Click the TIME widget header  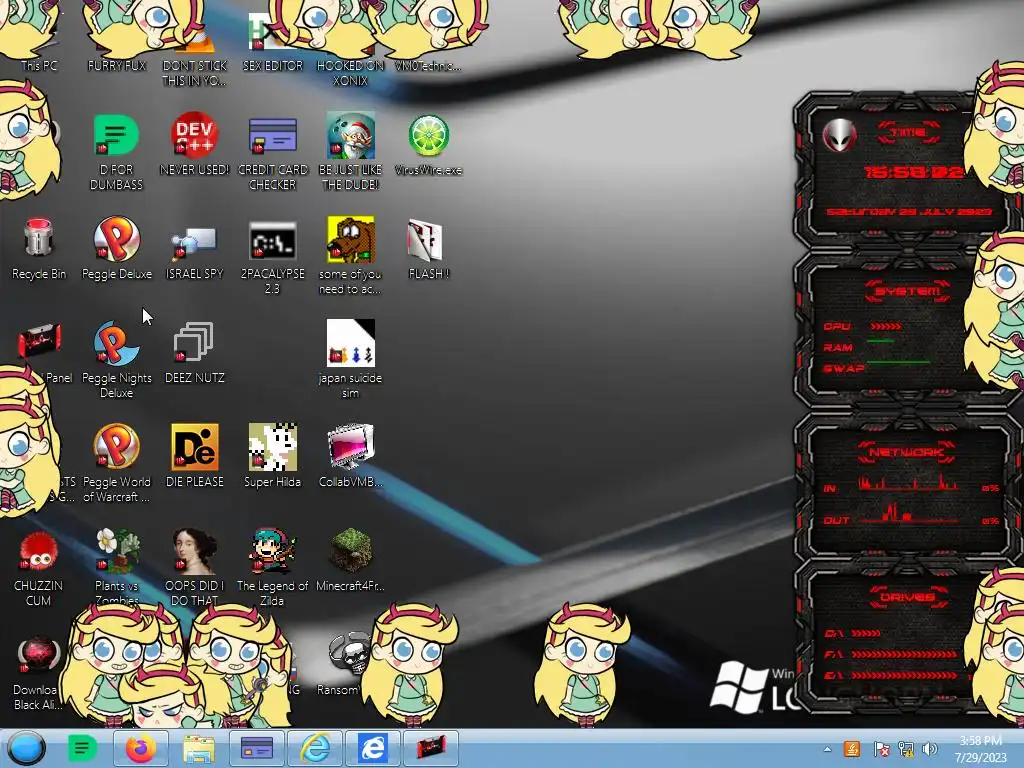click(x=908, y=133)
